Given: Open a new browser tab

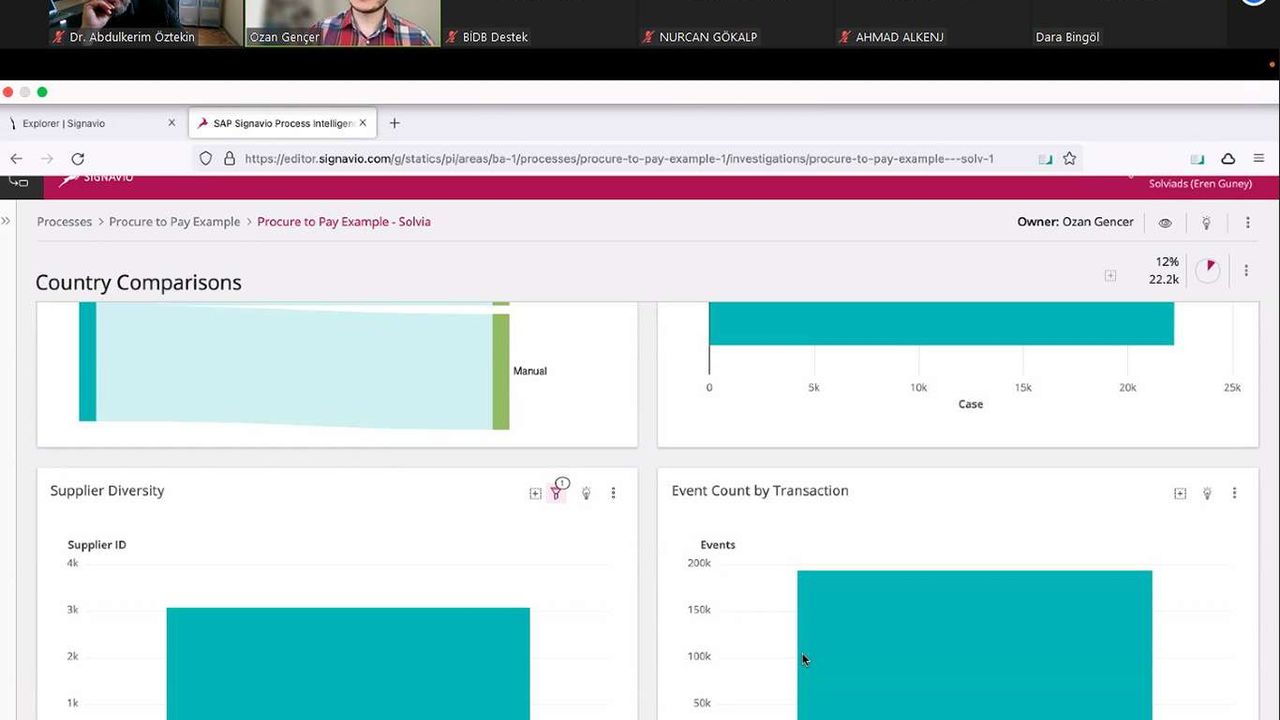Looking at the screenshot, I should 394,123.
